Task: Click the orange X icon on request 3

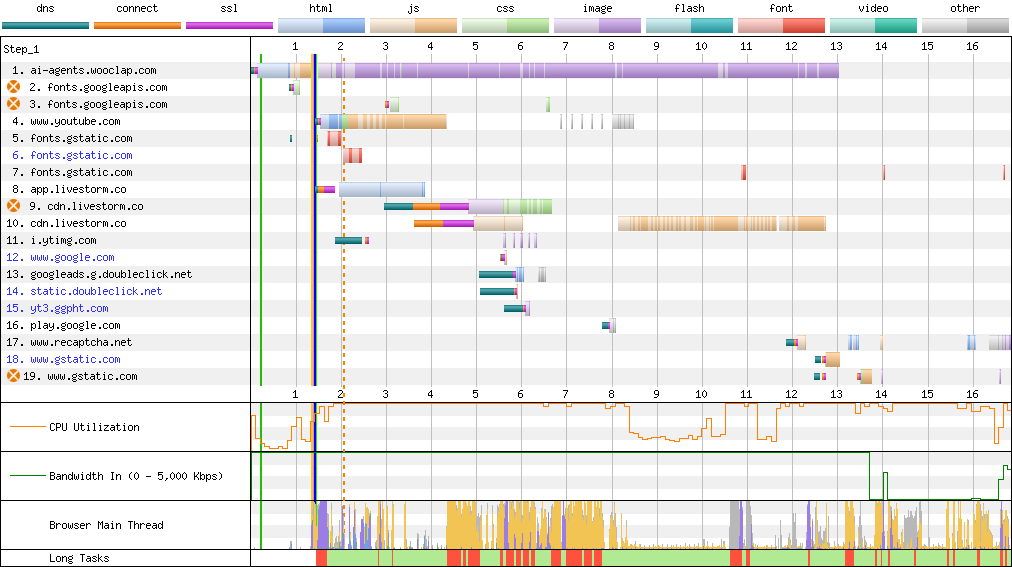Action: (14, 104)
